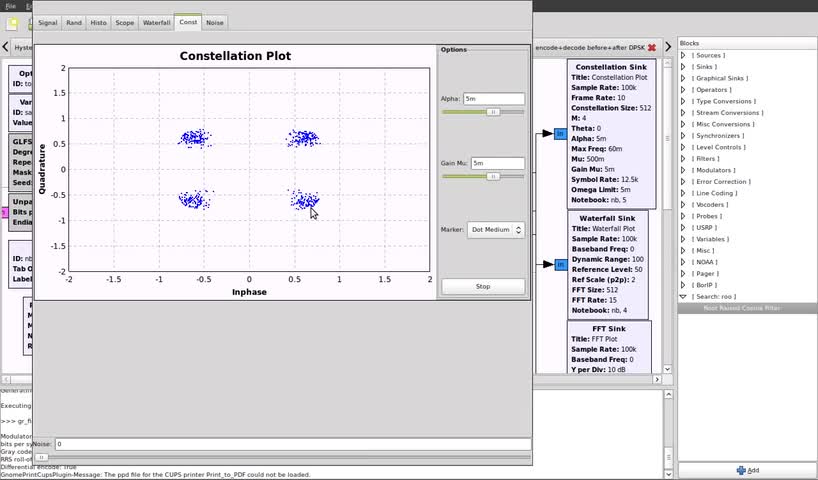Click the Add button under Blocks panel

coord(748,470)
